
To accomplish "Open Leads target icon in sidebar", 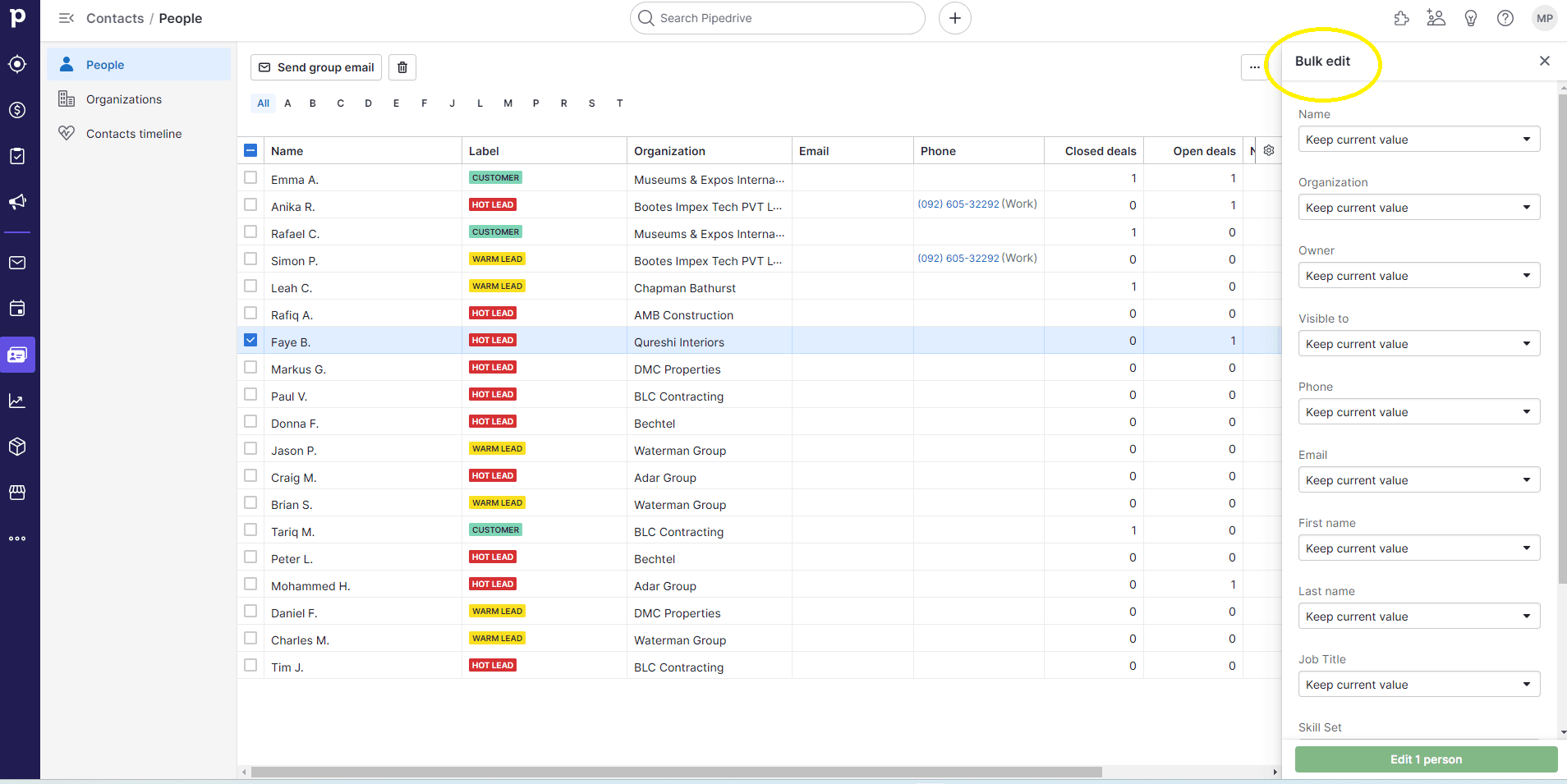I will pos(17,64).
